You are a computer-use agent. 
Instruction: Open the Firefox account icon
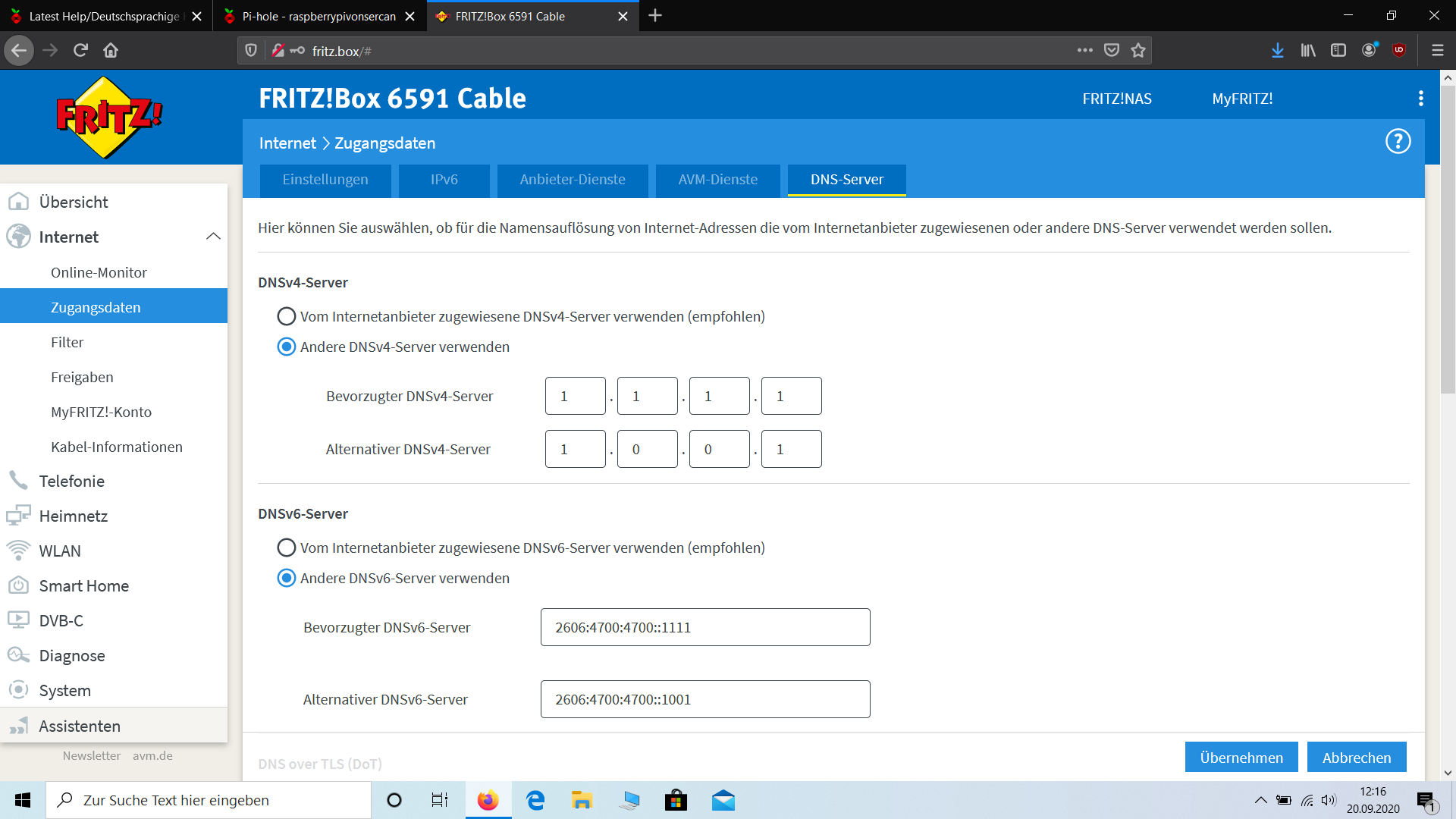tap(1369, 51)
